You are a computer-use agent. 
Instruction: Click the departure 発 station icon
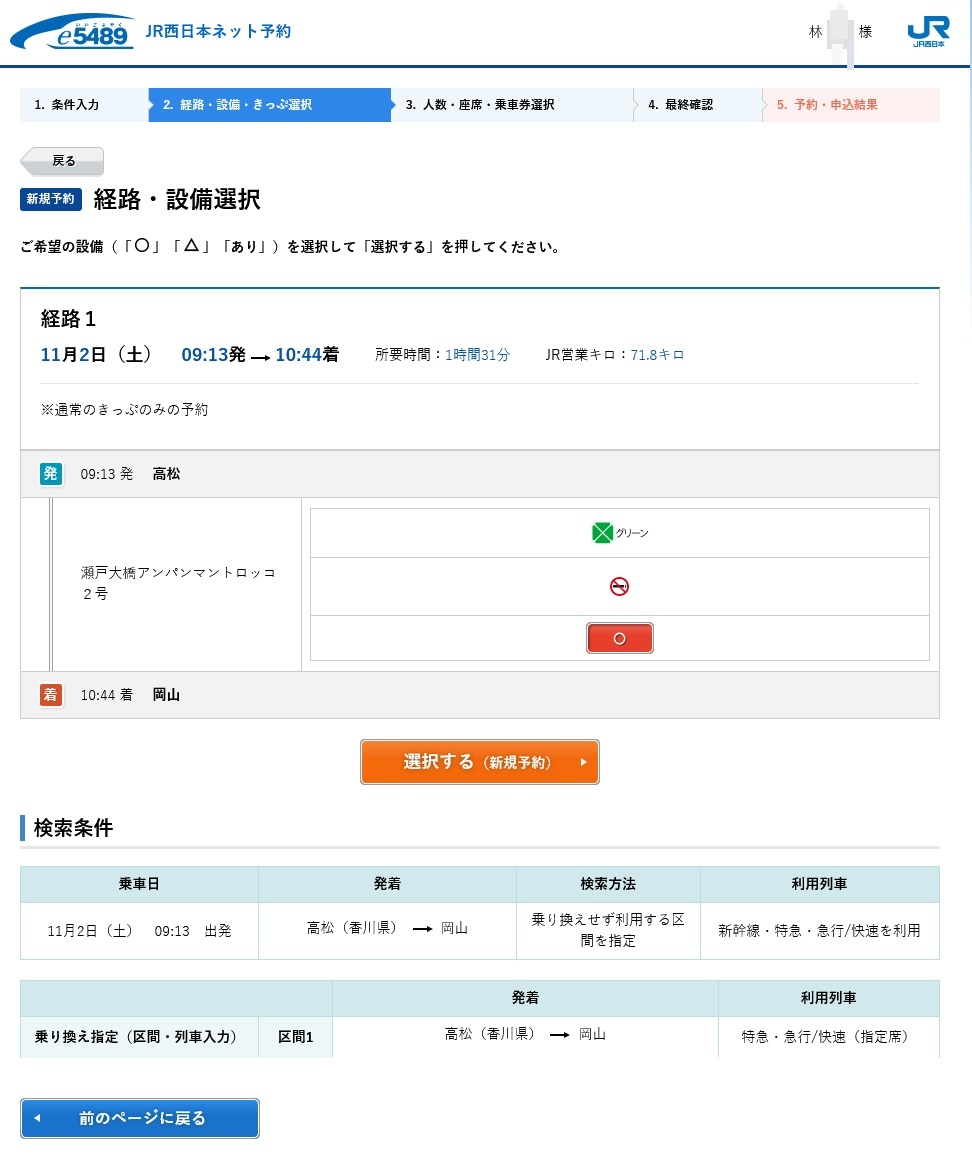tap(51, 474)
